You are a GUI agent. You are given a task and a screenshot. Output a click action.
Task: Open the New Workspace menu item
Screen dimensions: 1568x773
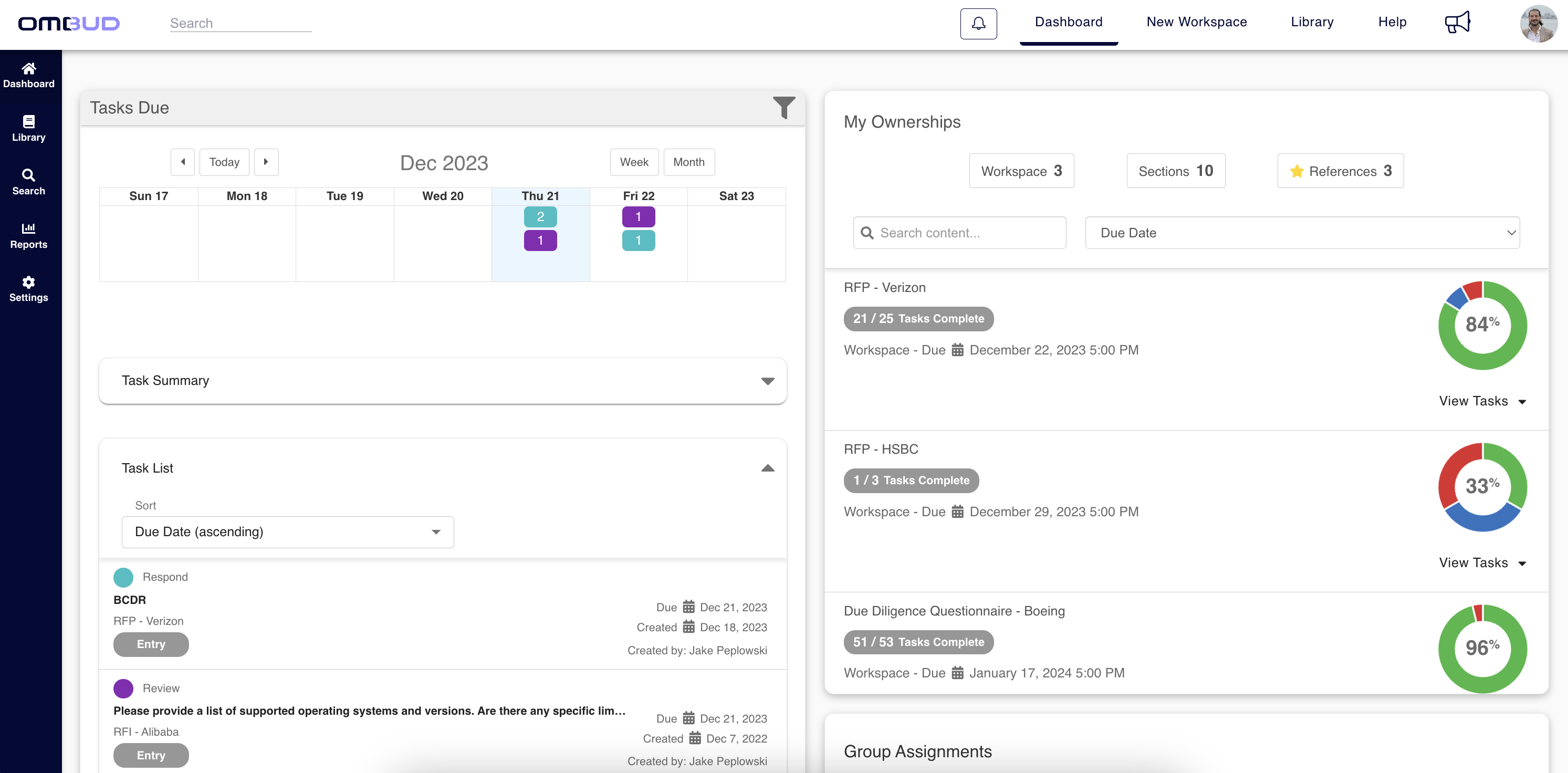1196,22
